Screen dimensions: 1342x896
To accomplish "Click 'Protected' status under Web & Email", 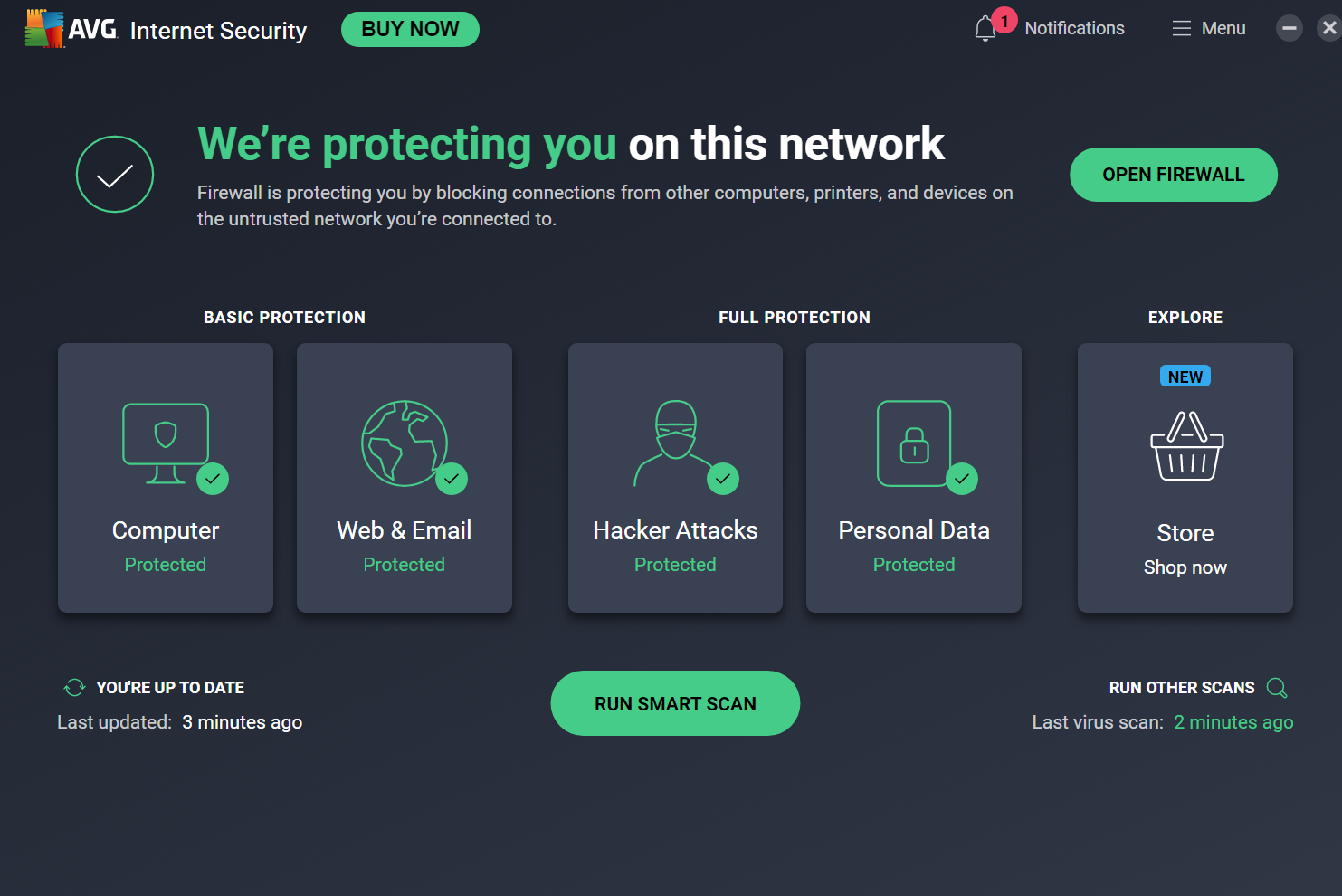I will 405,565.
